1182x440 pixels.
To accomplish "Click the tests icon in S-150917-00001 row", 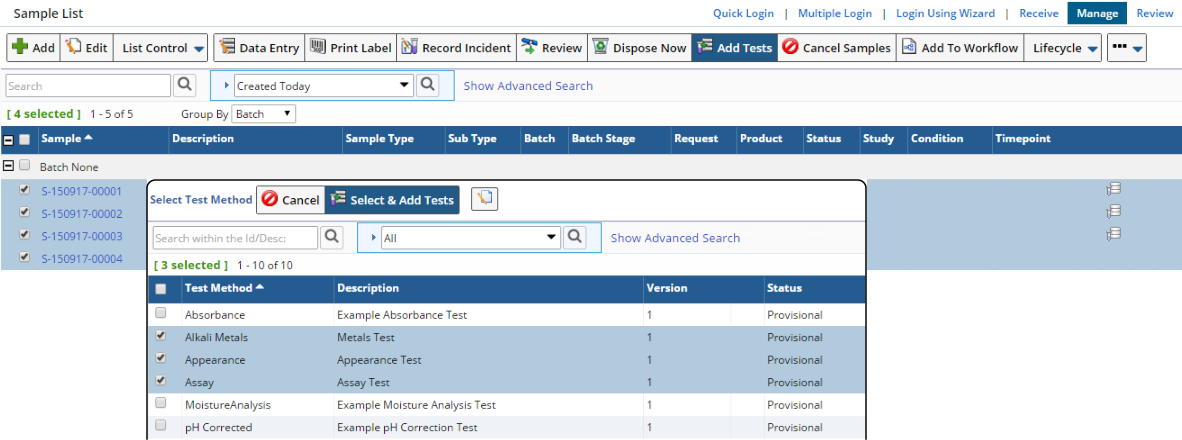I will click(1113, 188).
